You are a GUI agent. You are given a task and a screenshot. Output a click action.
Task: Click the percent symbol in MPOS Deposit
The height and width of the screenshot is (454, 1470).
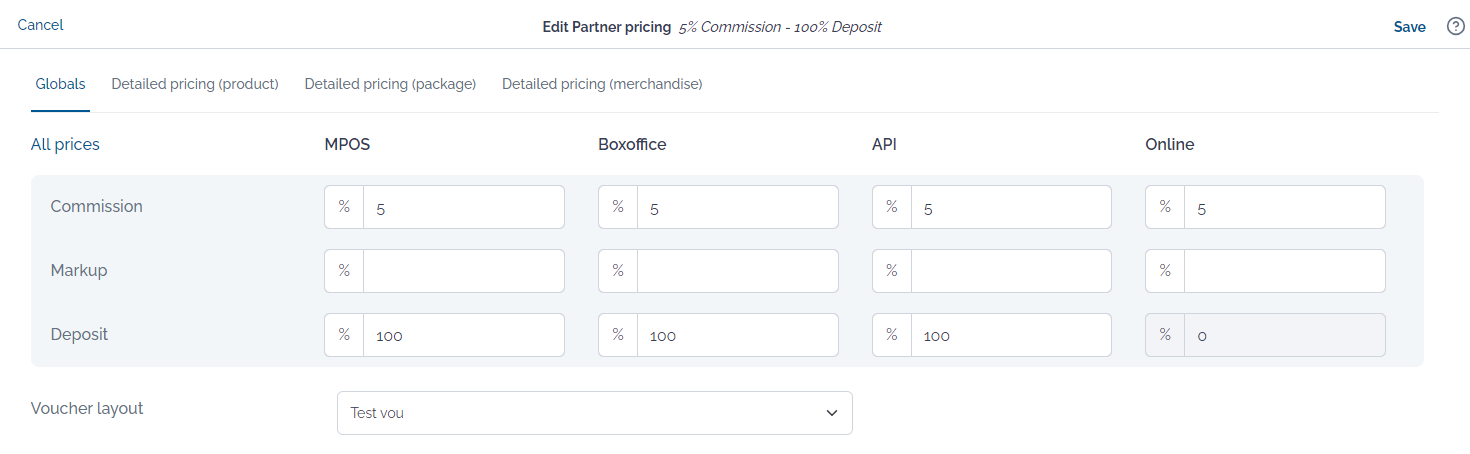coord(344,335)
